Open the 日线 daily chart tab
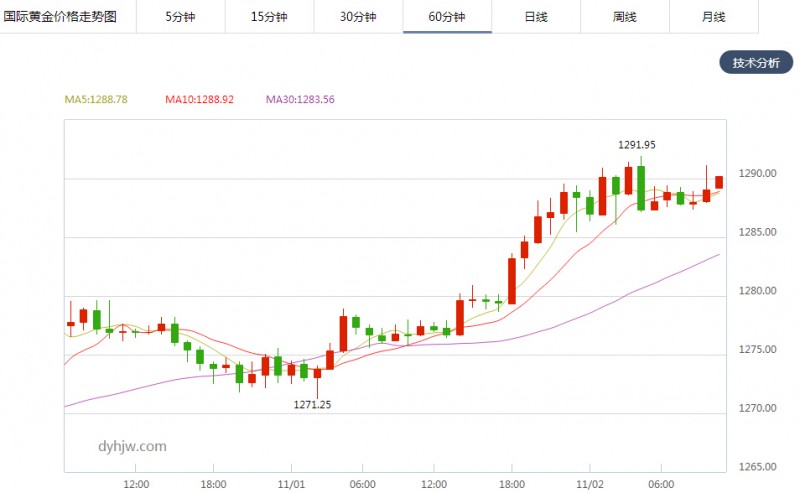Viewport: 800px width, 493px height. coord(536,17)
